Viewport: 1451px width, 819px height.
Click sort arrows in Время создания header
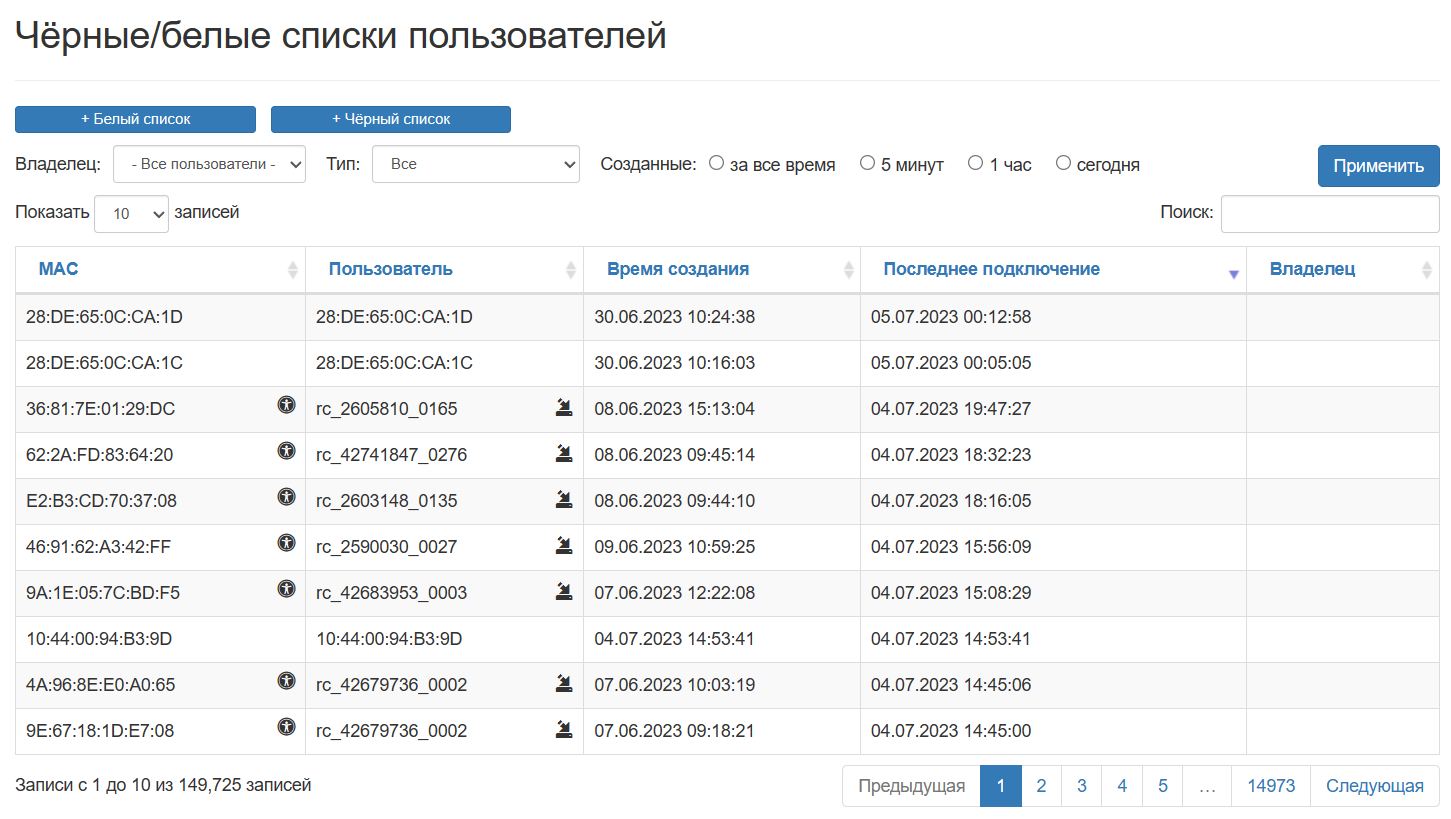tap(849, 270)
